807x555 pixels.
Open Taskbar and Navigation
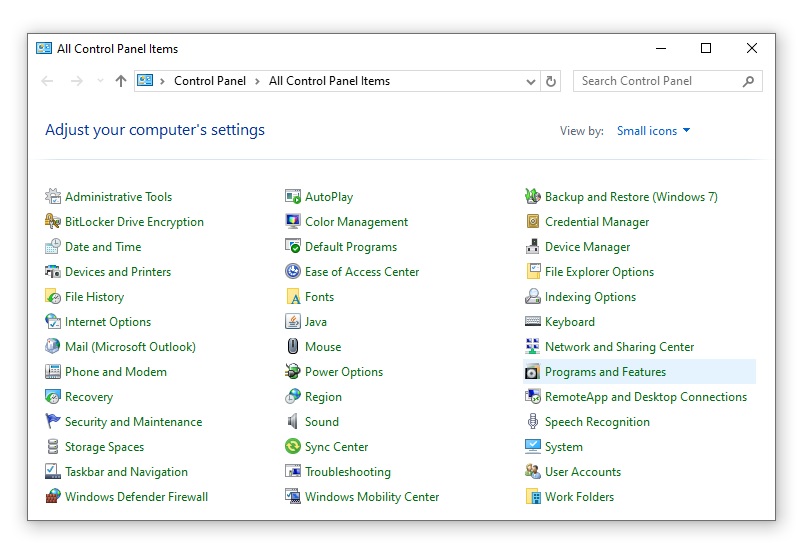click(126, 472)
